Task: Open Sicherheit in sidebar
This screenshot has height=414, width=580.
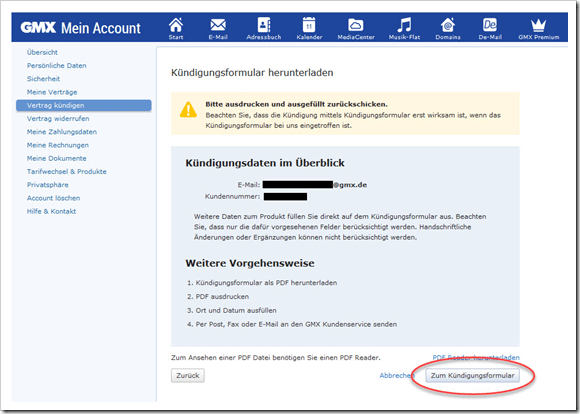Action: click(x=43, y=79)
